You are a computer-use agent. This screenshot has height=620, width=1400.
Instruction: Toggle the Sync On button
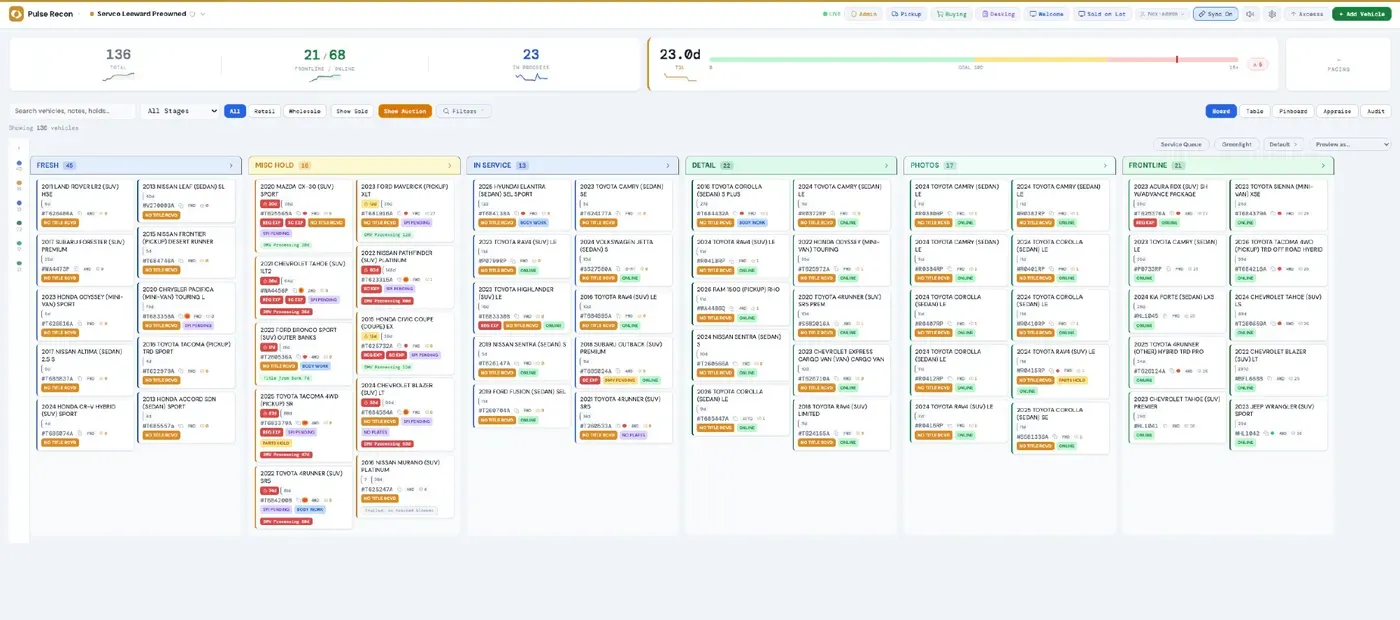pos(1215,14)
